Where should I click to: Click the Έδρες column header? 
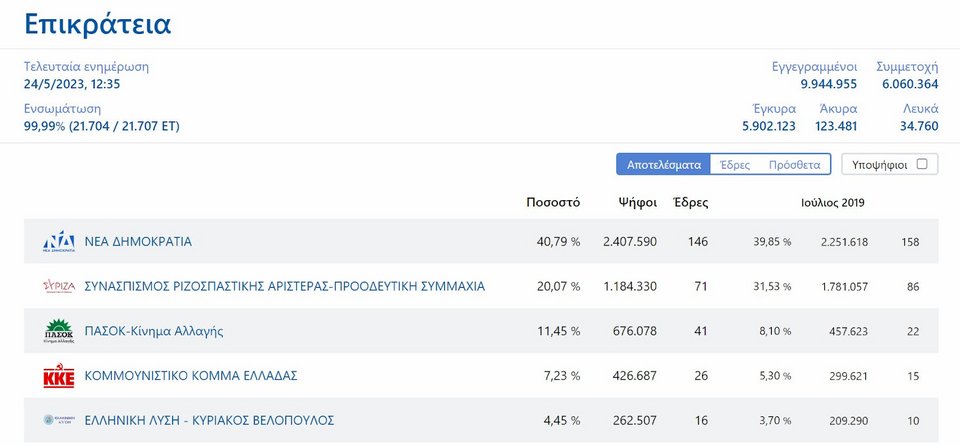click(691, 203)
